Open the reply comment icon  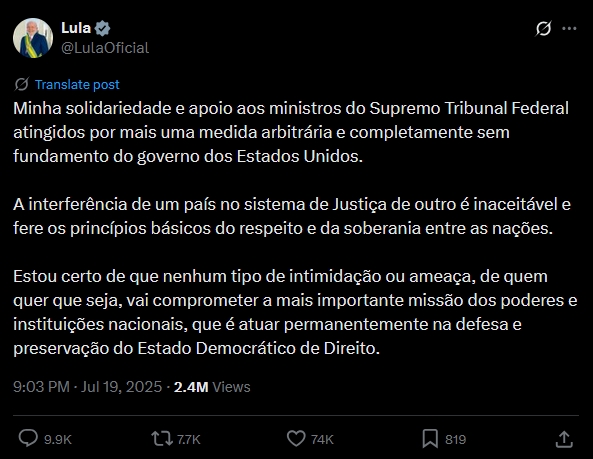[28, 439]
